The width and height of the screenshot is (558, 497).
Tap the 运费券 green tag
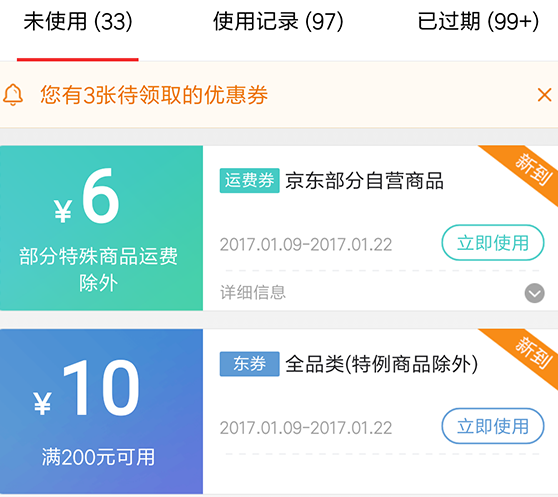(x=249, y=180)
